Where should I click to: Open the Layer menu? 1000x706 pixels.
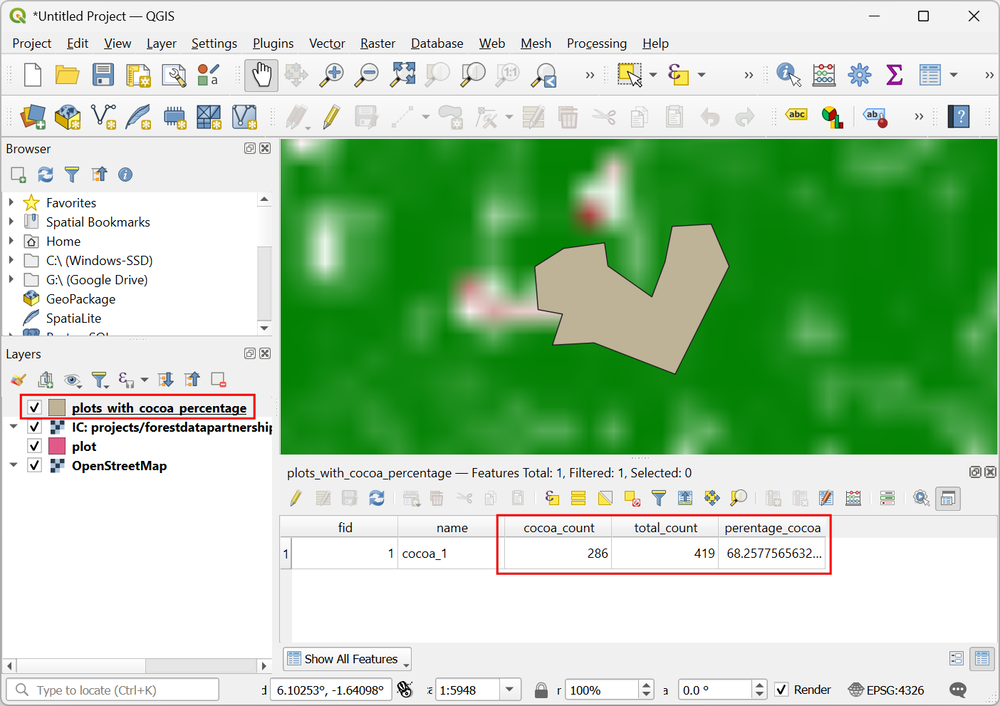(161, 43)
